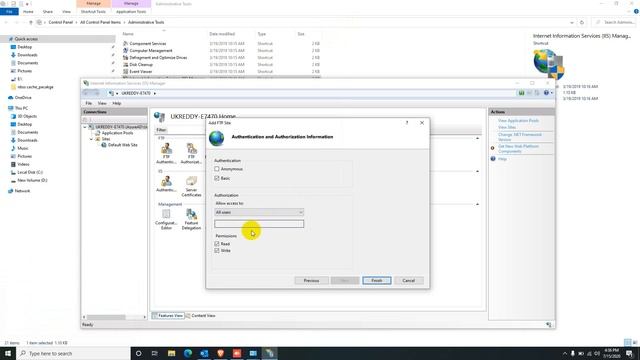Click the Previous button
This screenshot has height=360, width=640.
[x=311, y=281]
